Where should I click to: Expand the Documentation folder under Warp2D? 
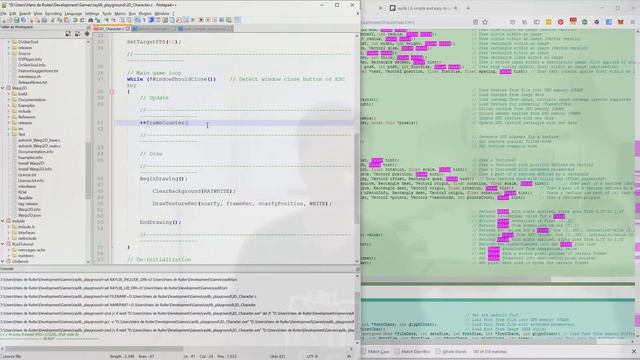click(x=9, y=100)
